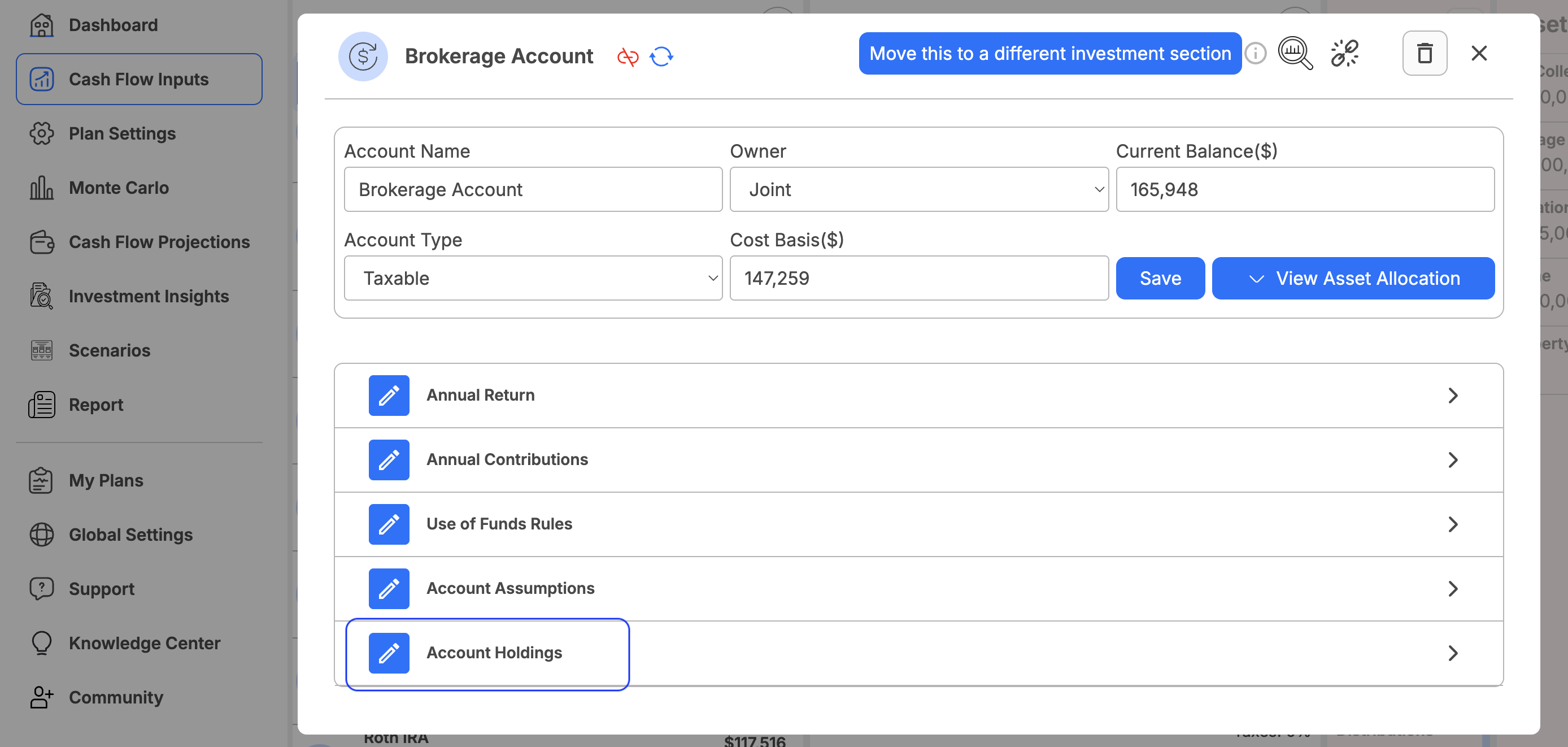Click the Save button
Viewport: 1568px width, 747px height.
(1160, 278)
